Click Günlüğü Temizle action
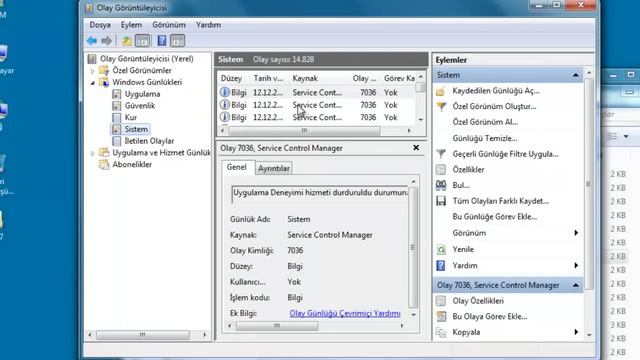The height and width of the screenshot is (360, 640). (x=485, y=138)
